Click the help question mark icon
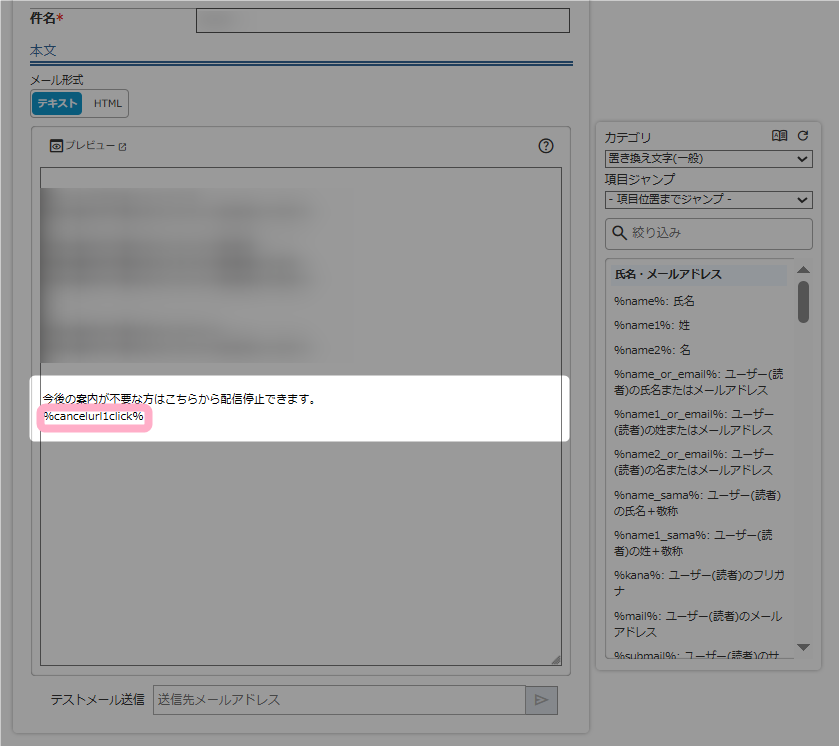 (x=546, y=146)
